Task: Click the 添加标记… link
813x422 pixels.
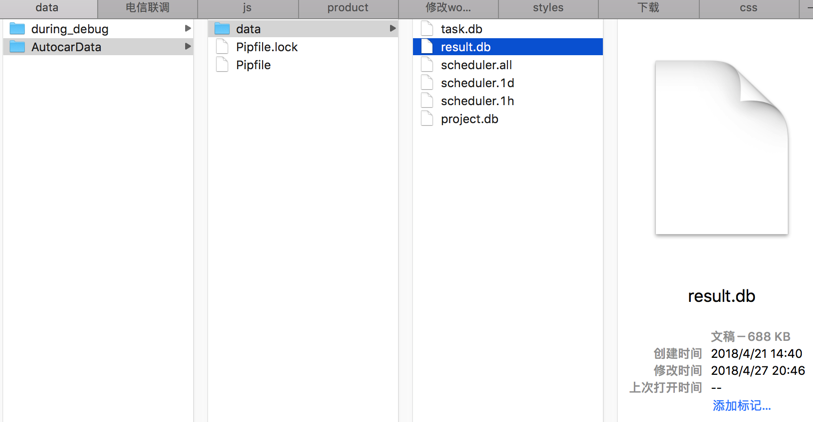Action: coord(741,406)
